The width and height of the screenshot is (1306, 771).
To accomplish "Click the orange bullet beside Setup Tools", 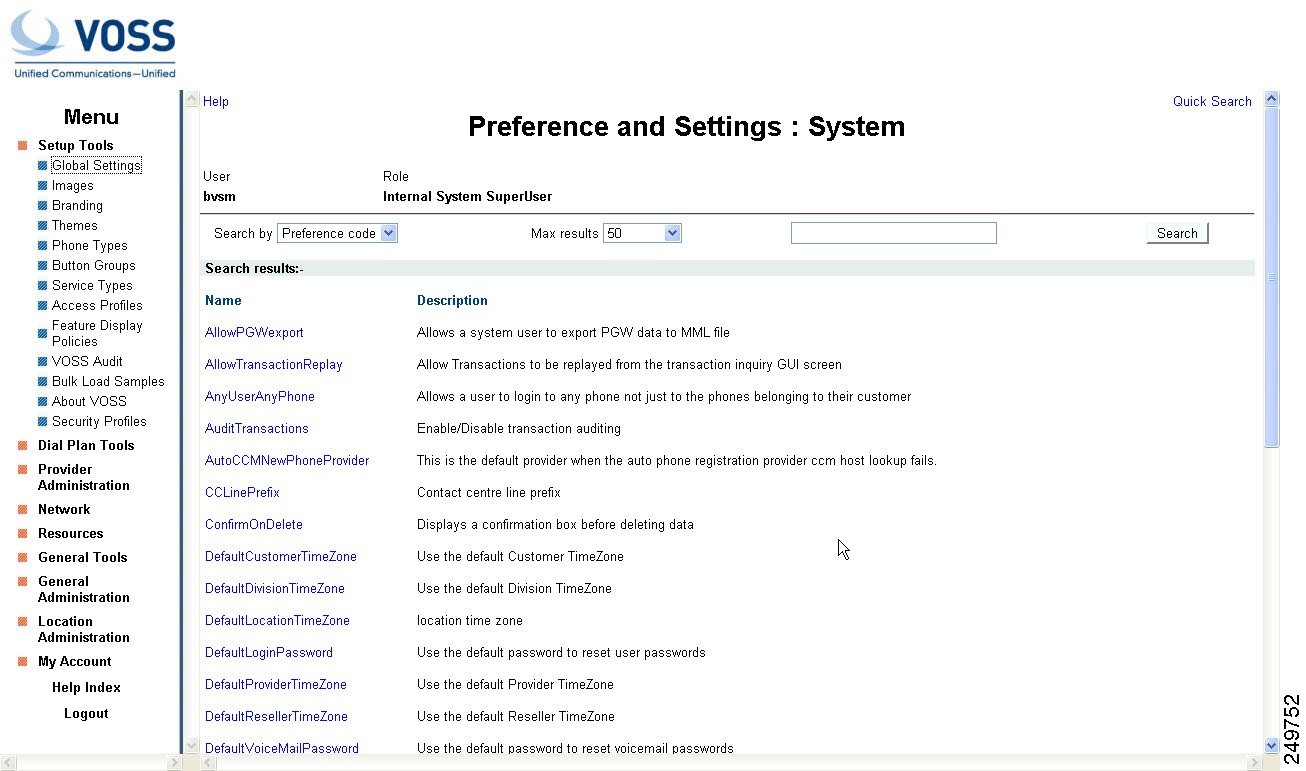I will tap(22, 146).
